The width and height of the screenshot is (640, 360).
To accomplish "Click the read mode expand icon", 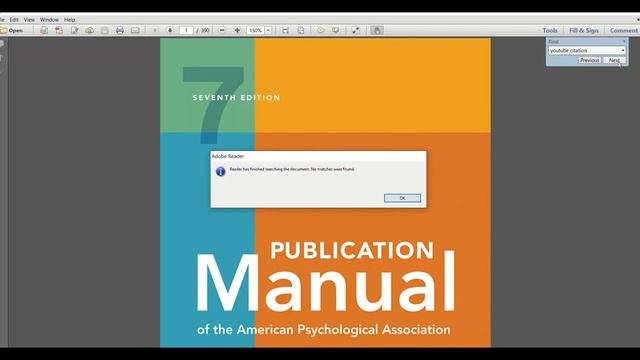I will [356, 31].
